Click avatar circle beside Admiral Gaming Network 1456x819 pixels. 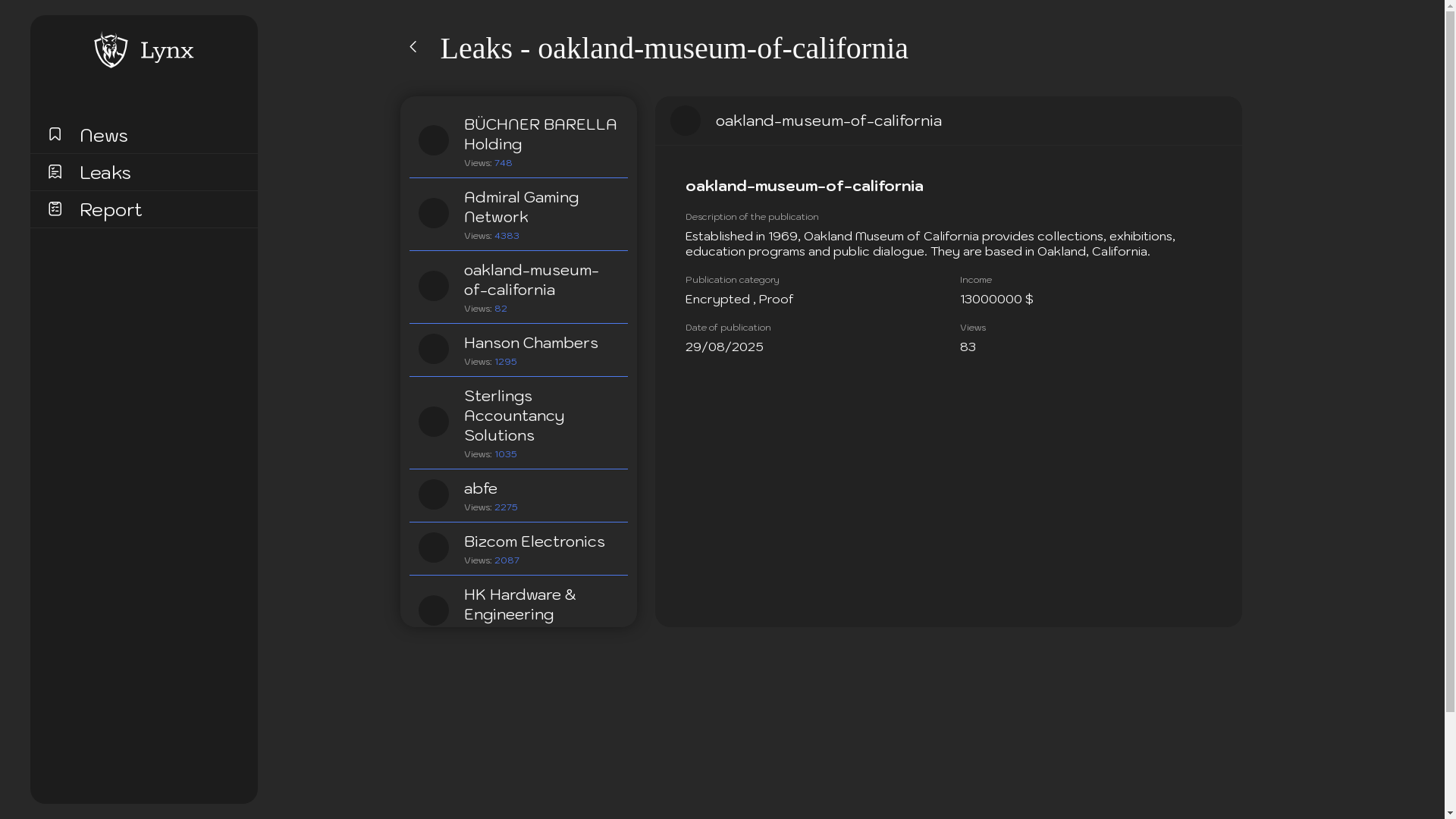point(434,213)
